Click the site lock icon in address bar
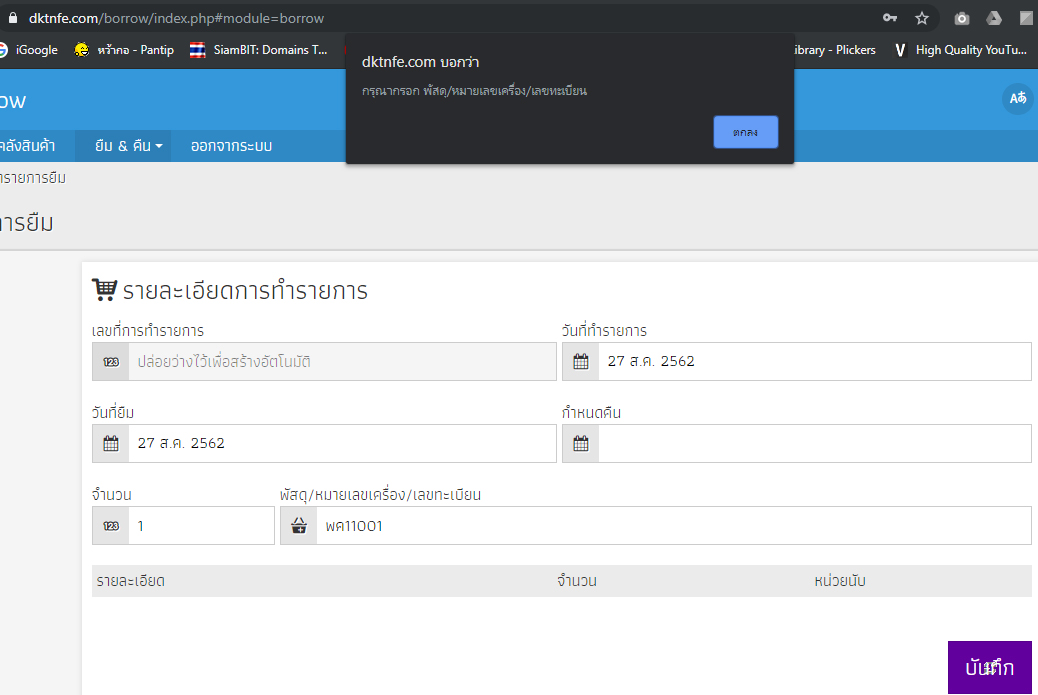1038x695 pixels. 13,18
